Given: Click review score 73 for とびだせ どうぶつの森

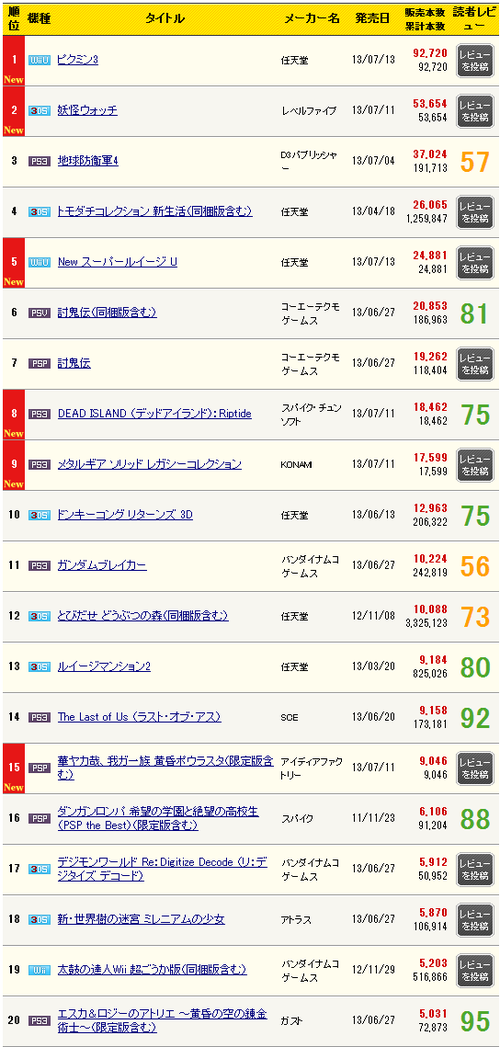Looking at the screenshot, I should tap(475, 616).
